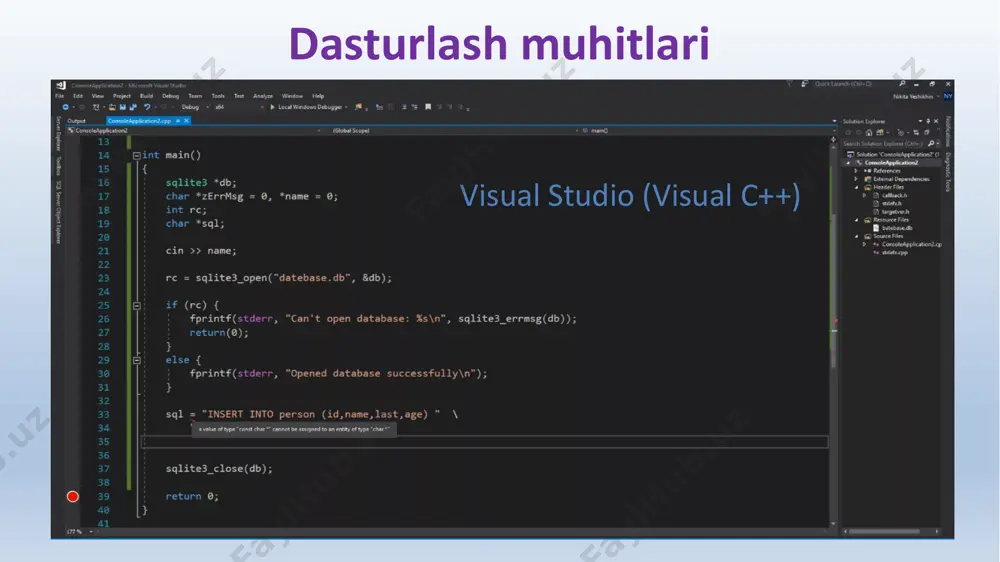
Task: Open the View menu
Action: (98, 96)
